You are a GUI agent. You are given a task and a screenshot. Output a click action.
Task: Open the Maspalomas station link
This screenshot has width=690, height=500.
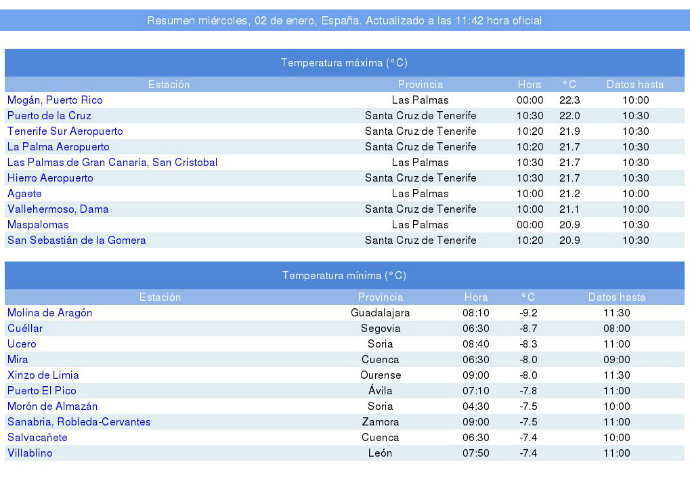coord(35,225)
